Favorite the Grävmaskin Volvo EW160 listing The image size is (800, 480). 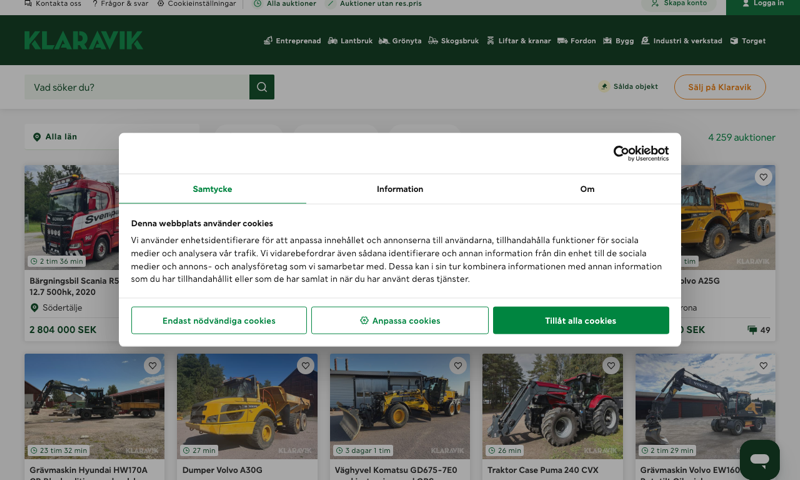(763, 366)
